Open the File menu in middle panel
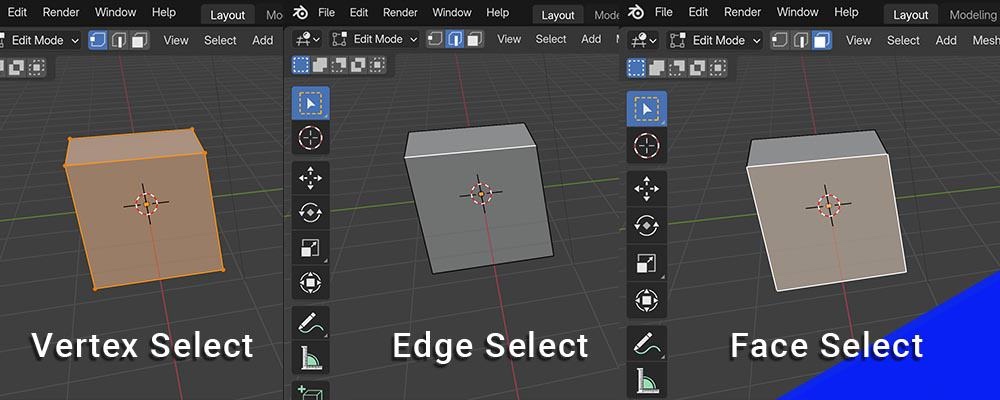The width and height of the screenshot is (1000, 400). pyautogui.click(x=326, y=13)
